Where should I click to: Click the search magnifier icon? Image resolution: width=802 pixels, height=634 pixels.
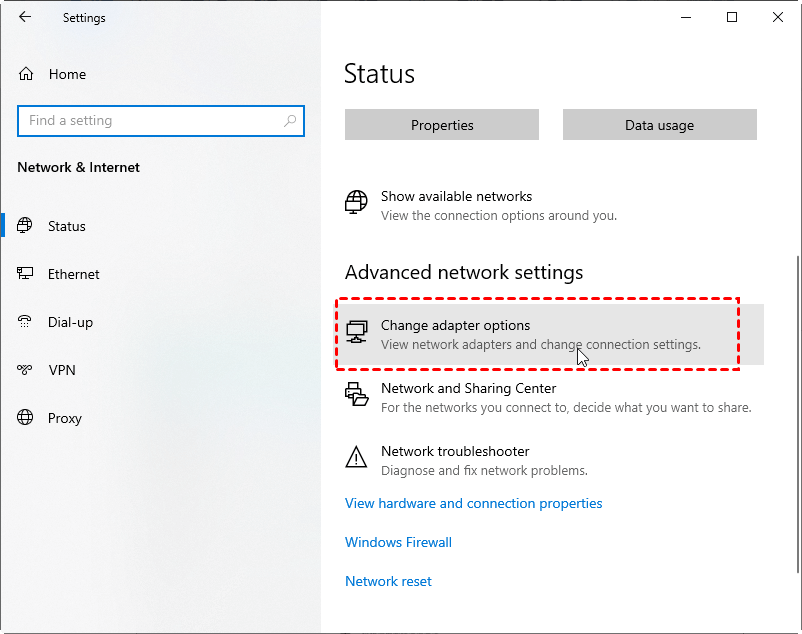(x=290, y=121)
